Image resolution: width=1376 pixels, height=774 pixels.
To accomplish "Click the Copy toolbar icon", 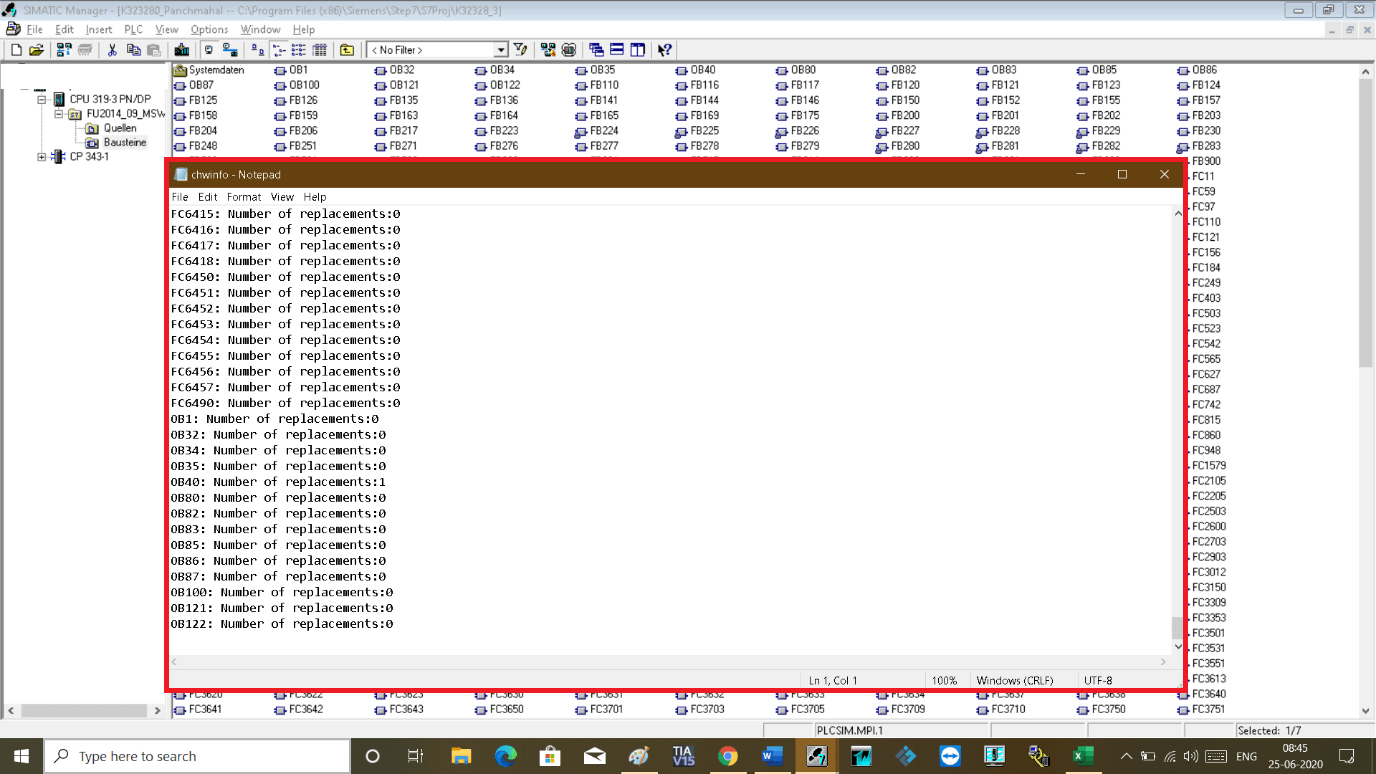I will tap(133, 50).
